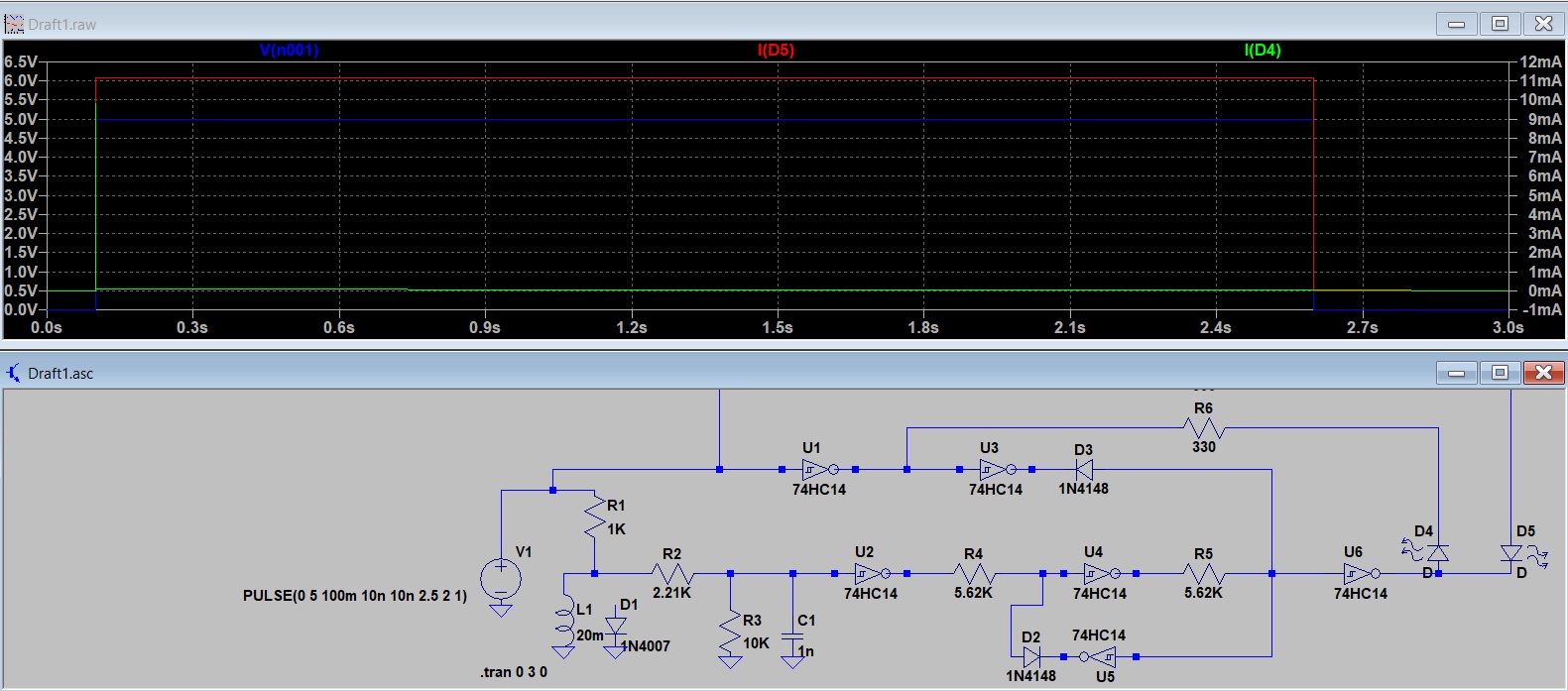
Task: Click the U1 74HC14 inverter symbol
Action: [x=818, y=469]
